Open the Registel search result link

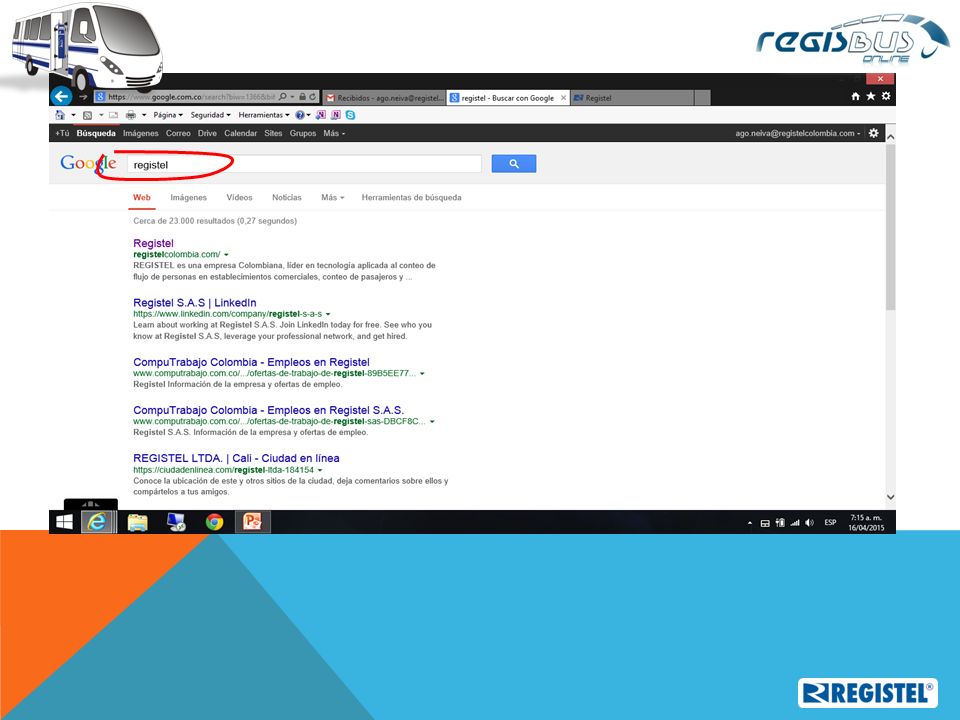[154, 243]
